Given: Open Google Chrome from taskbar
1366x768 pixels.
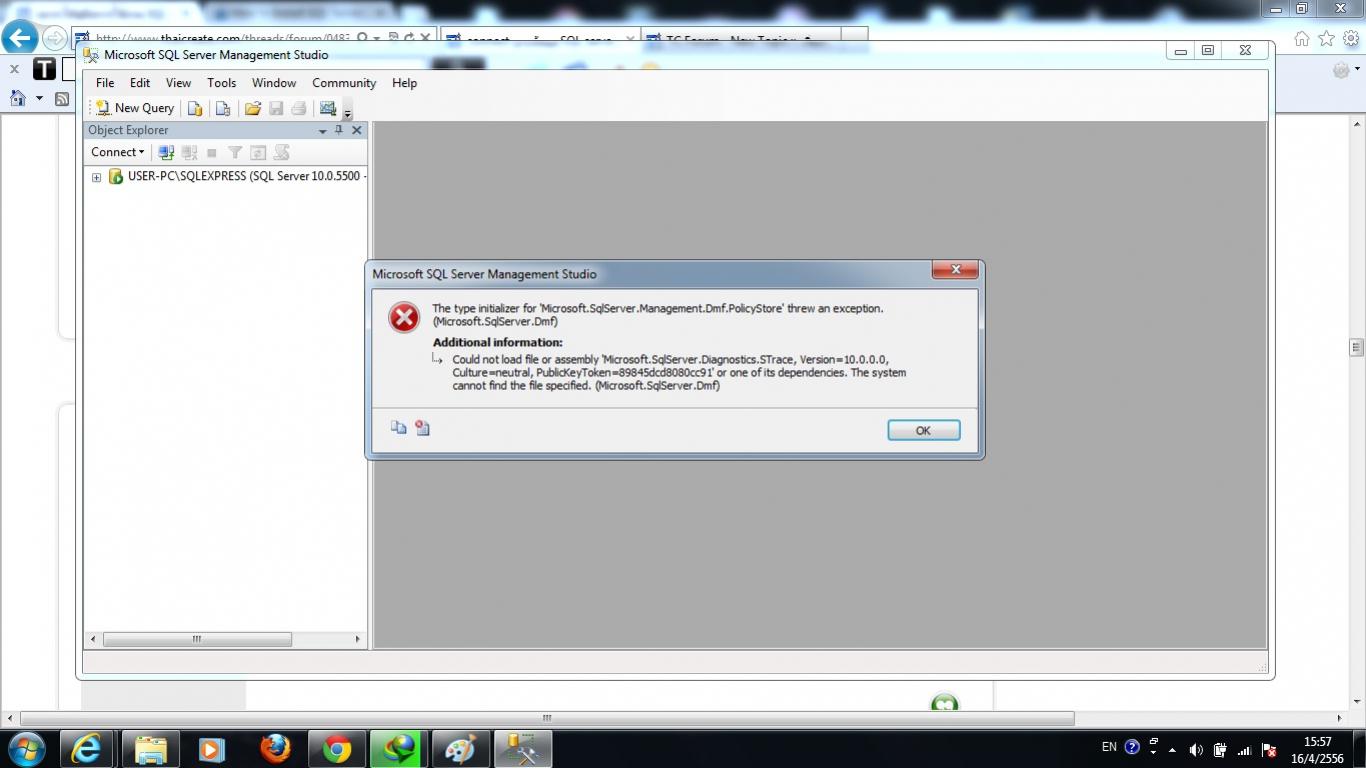Looking at the screenshot, I should [336, 748].
